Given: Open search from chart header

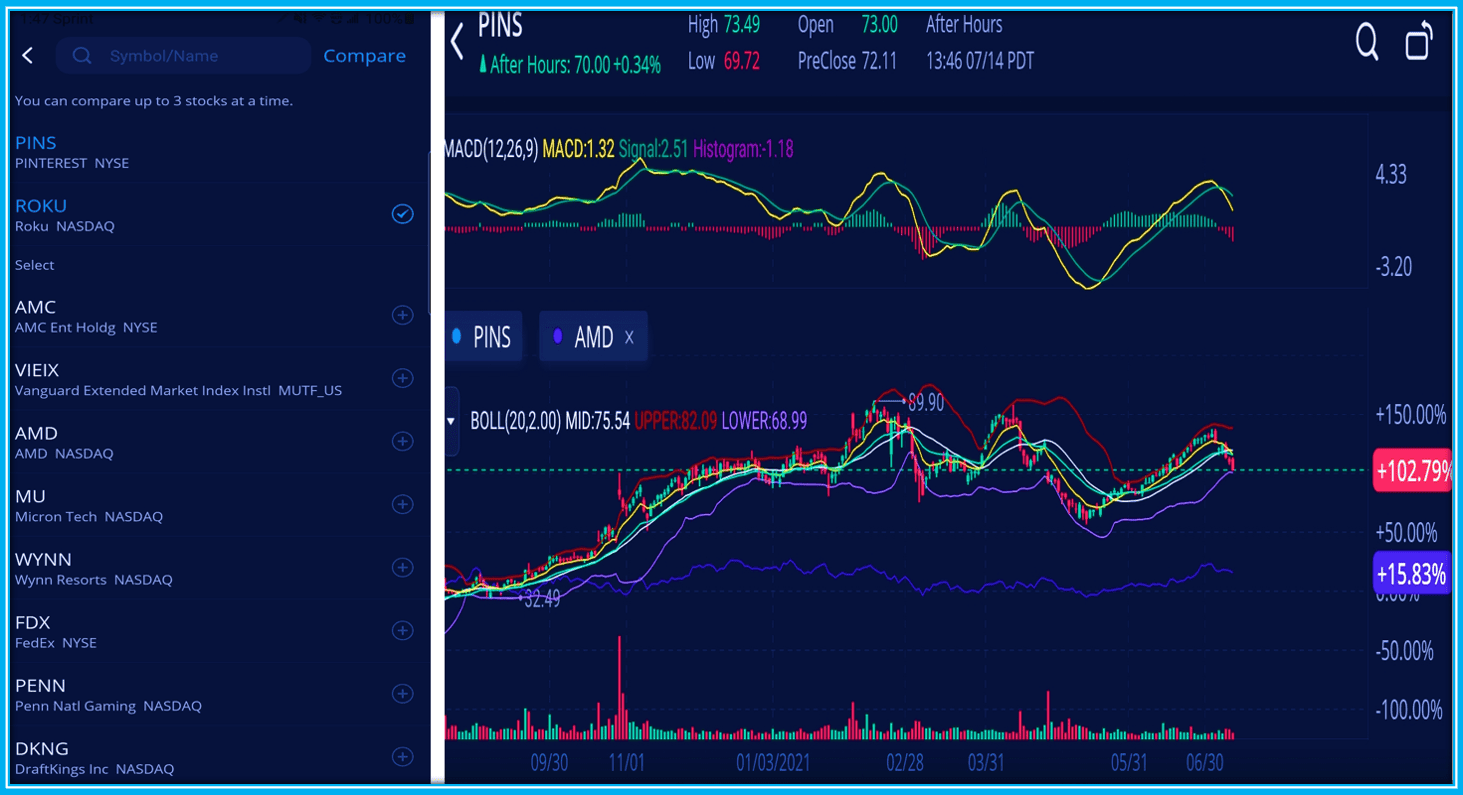Looking at the screenshot, I should [1367, 42].
